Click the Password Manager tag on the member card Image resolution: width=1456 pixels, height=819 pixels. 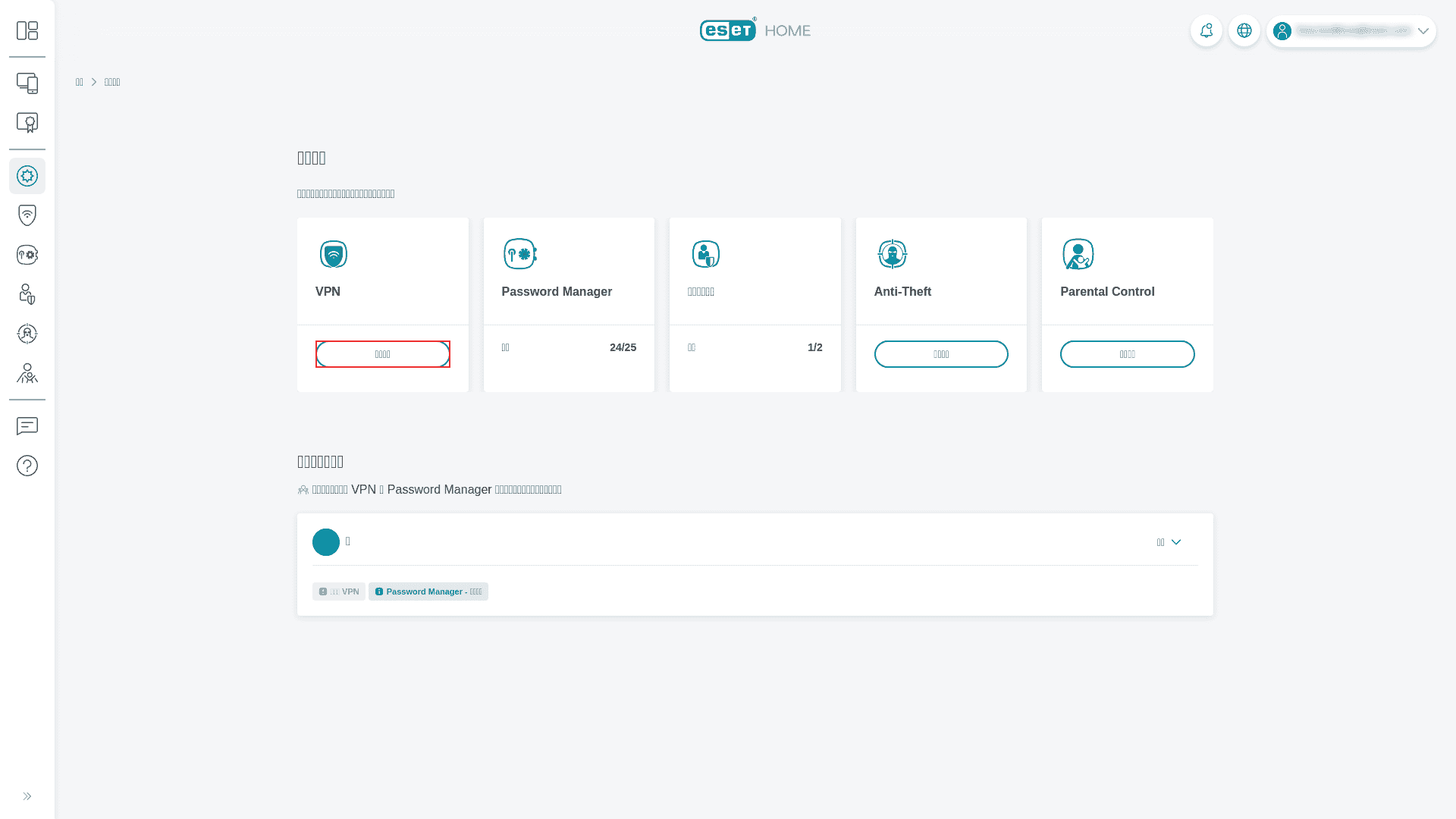coord(428,591)
